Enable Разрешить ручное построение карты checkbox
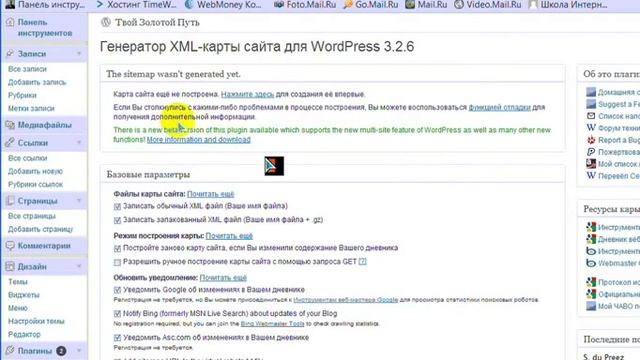Screen dimensions: 640x360 tap(118, 262)
